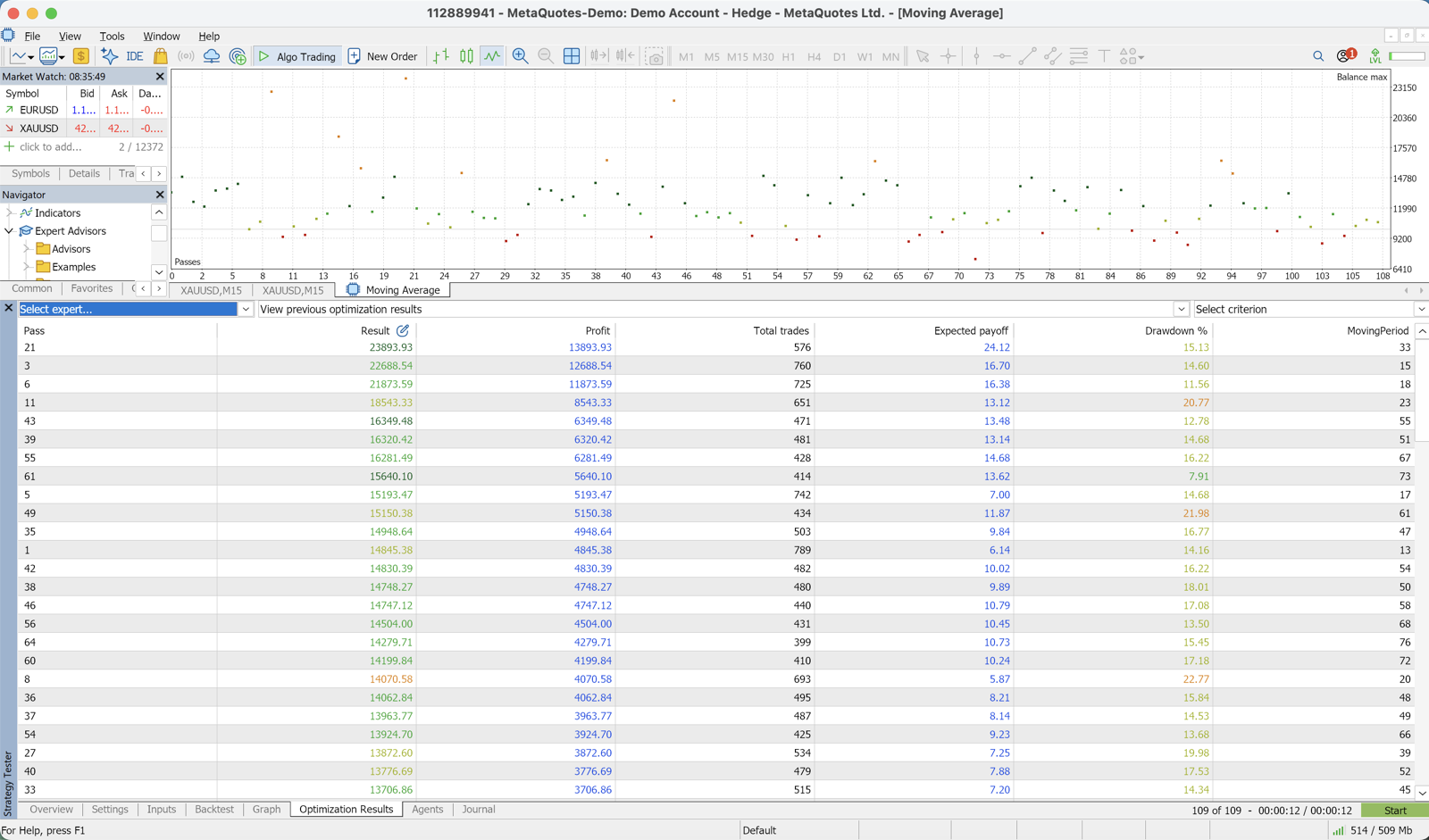
Task: Select the vertical line drawing tool
Action: 976,56
